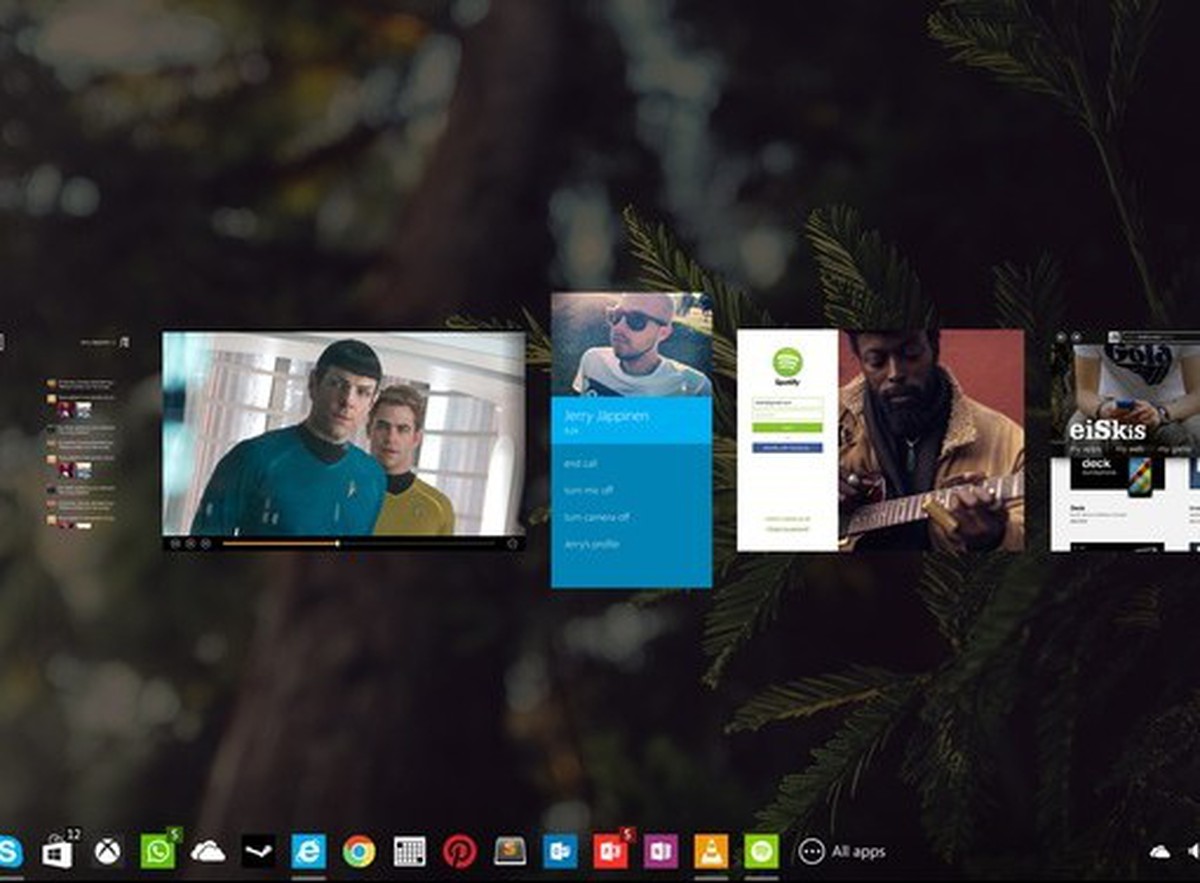
Task: Switch to the eiSkis store window
Action: pyautogui.click(x=1125, y=440)
